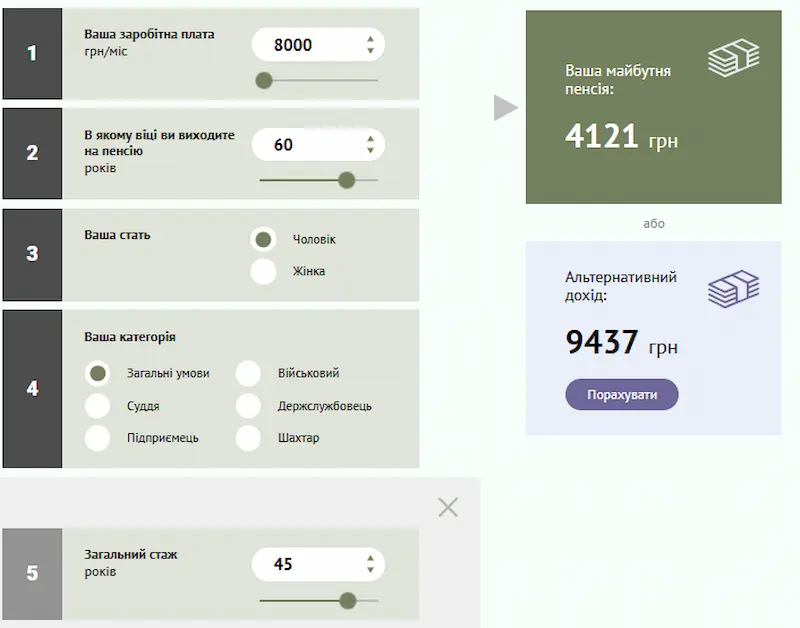Increase salary using the stepper up arrow
Screen dimensions: 800x628
[370, 39]
